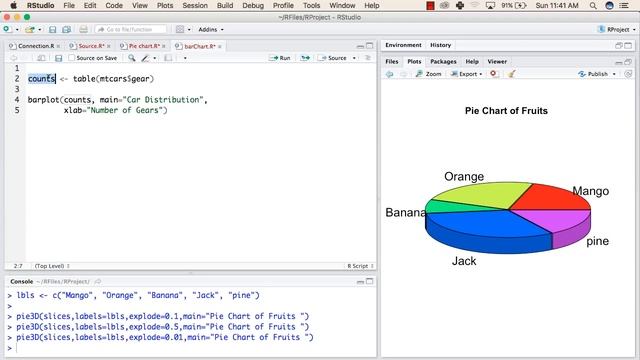Screen dimensions: 640x360
Task: Toggle the Source on Save checkbox
Action: tap(71, 58)
